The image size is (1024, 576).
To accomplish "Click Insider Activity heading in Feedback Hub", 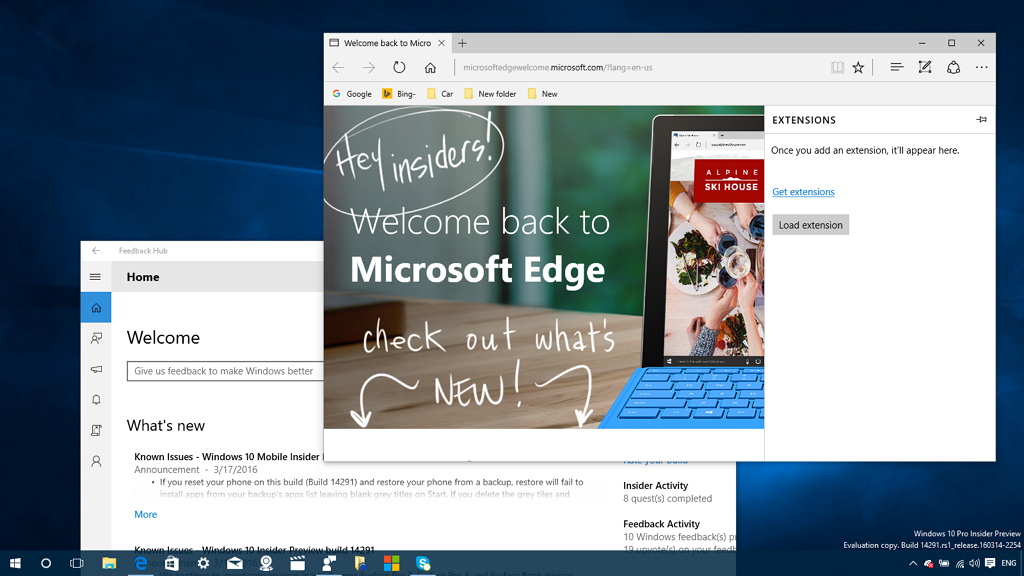I will pos(655,485).
